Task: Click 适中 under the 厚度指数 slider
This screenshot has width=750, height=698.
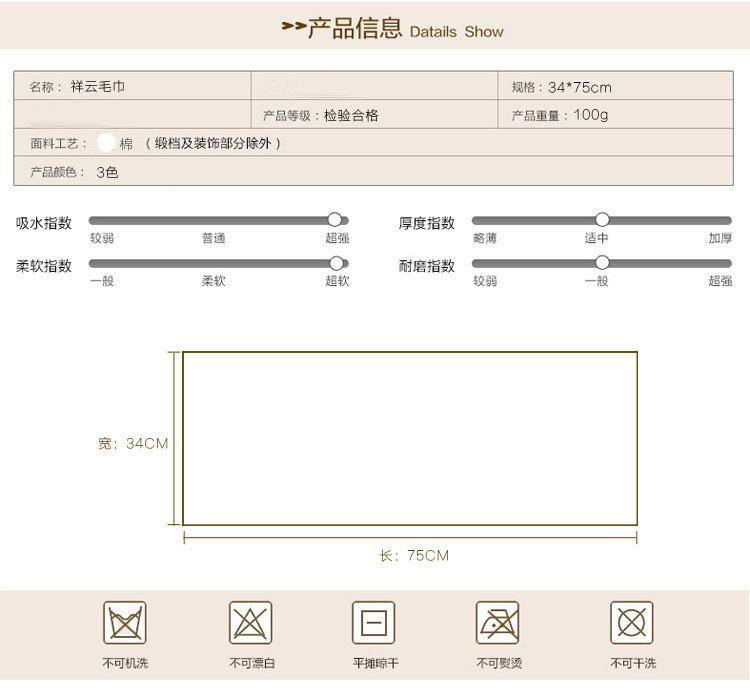Action: 596,238
